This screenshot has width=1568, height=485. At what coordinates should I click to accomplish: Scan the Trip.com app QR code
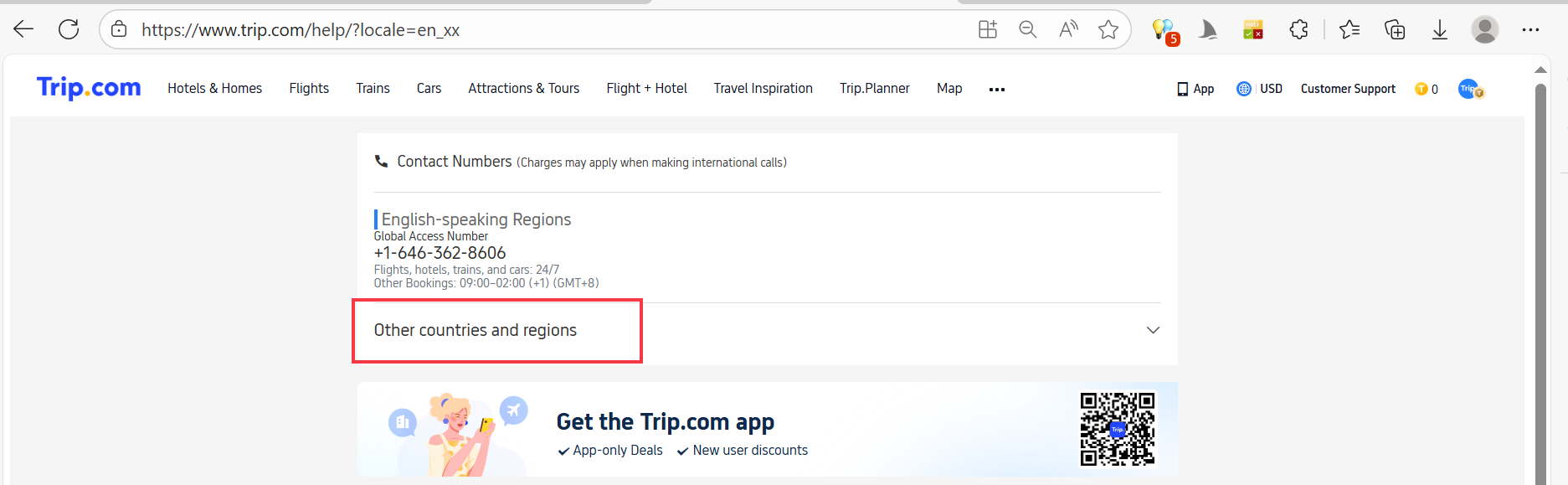coord(1118,429)
